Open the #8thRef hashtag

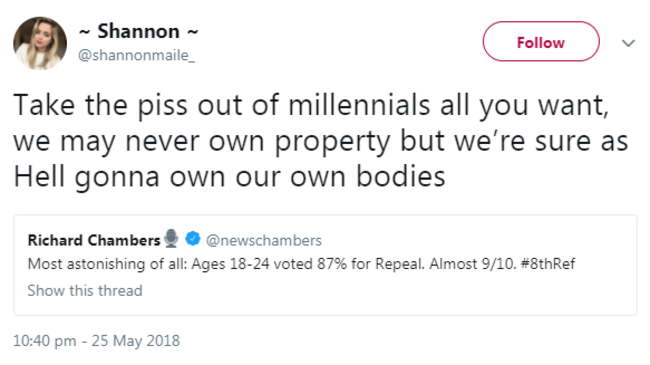(548, 263)
